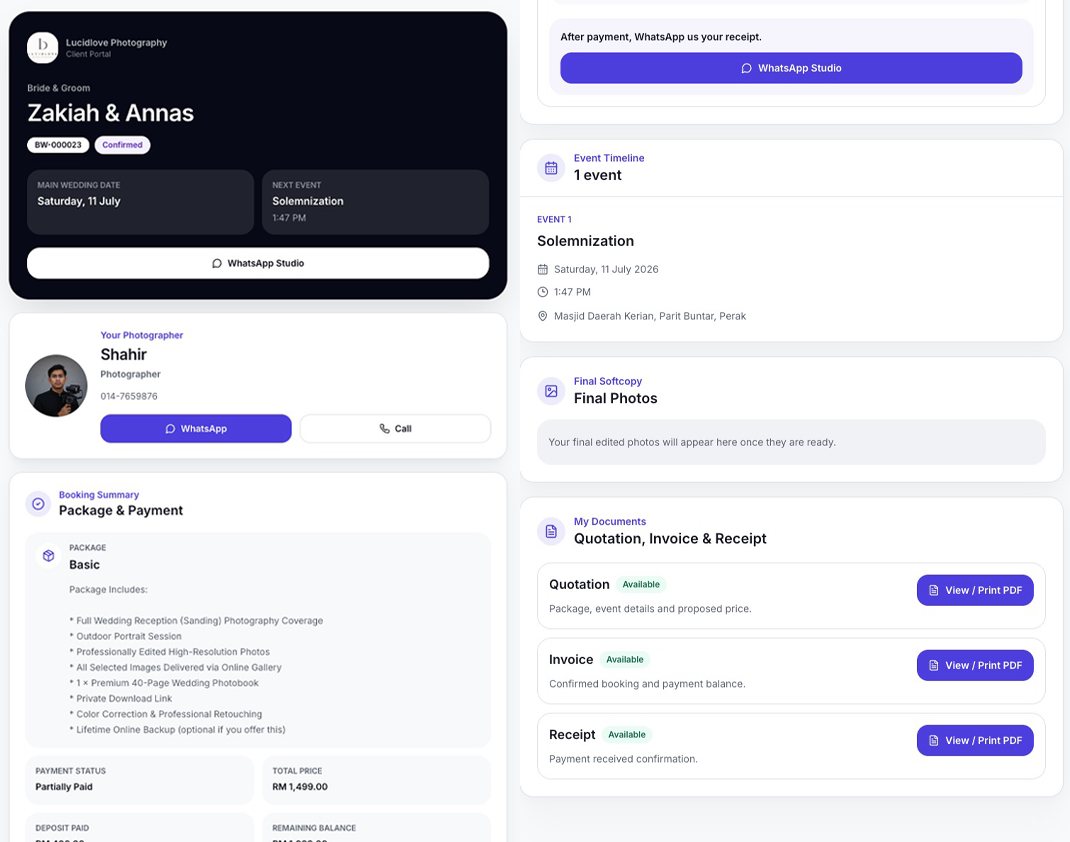1070x842 pixels.
Task: Click the 'Color Correction & Professional Retouching' line
Action: 166,714
